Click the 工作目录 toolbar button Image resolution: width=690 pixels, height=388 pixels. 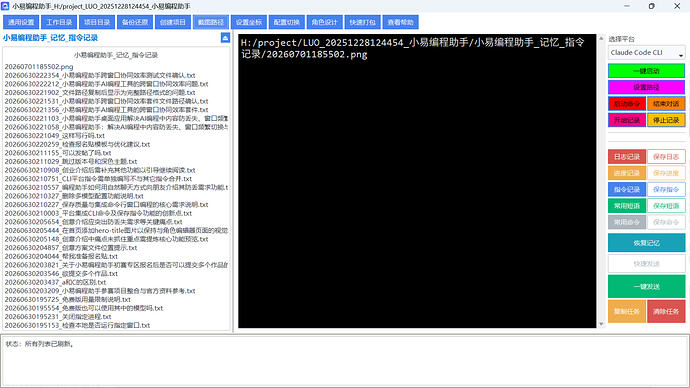[59, 22]
